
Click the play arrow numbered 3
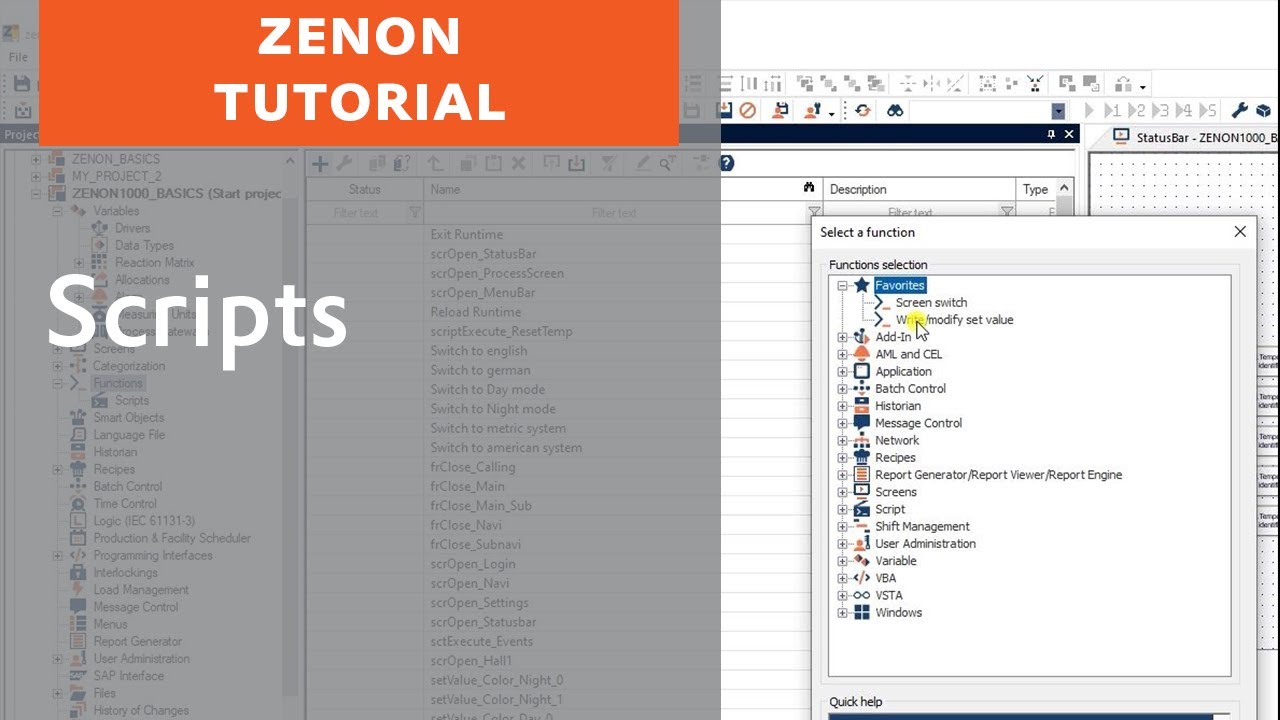click(x=1160, y=111)
